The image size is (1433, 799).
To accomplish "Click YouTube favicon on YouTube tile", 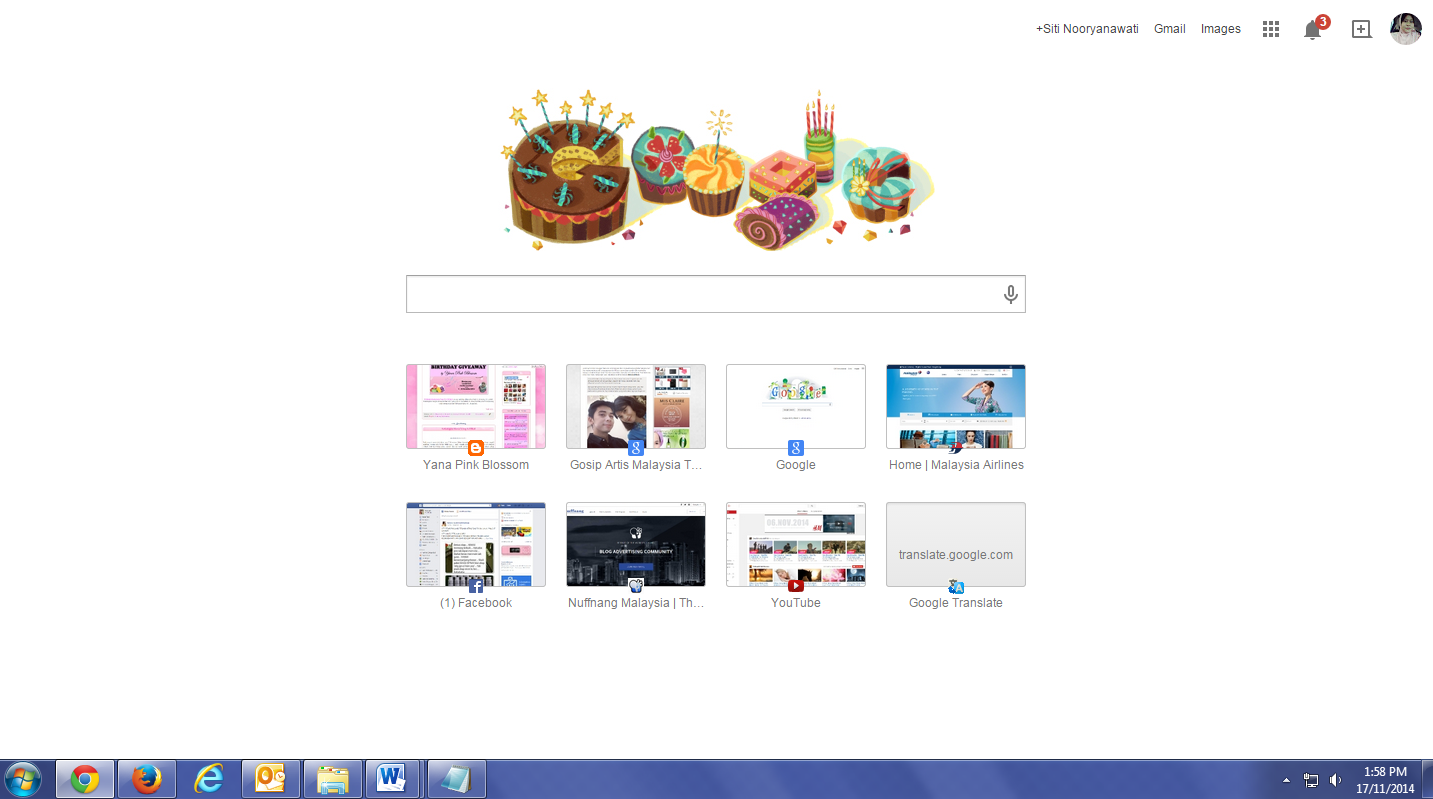I will 796,586.
